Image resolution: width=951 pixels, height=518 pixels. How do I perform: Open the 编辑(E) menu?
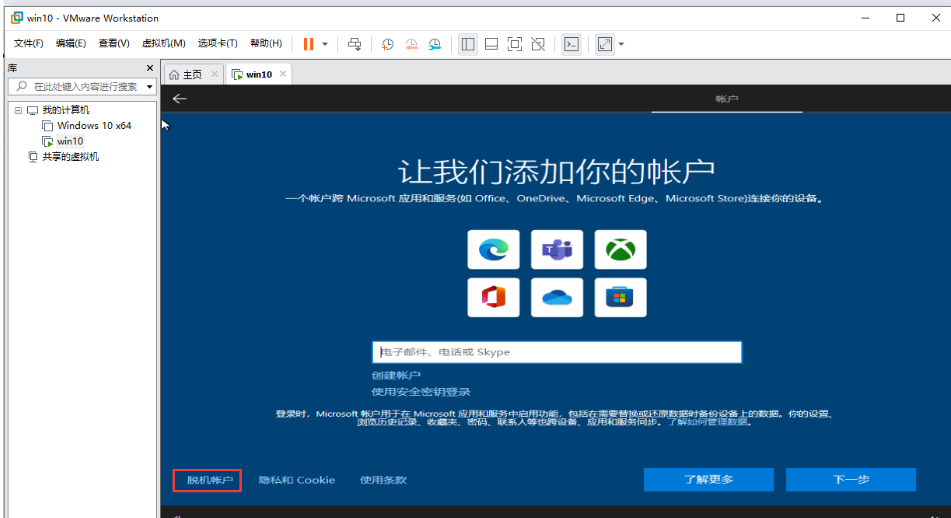(71, 43)
